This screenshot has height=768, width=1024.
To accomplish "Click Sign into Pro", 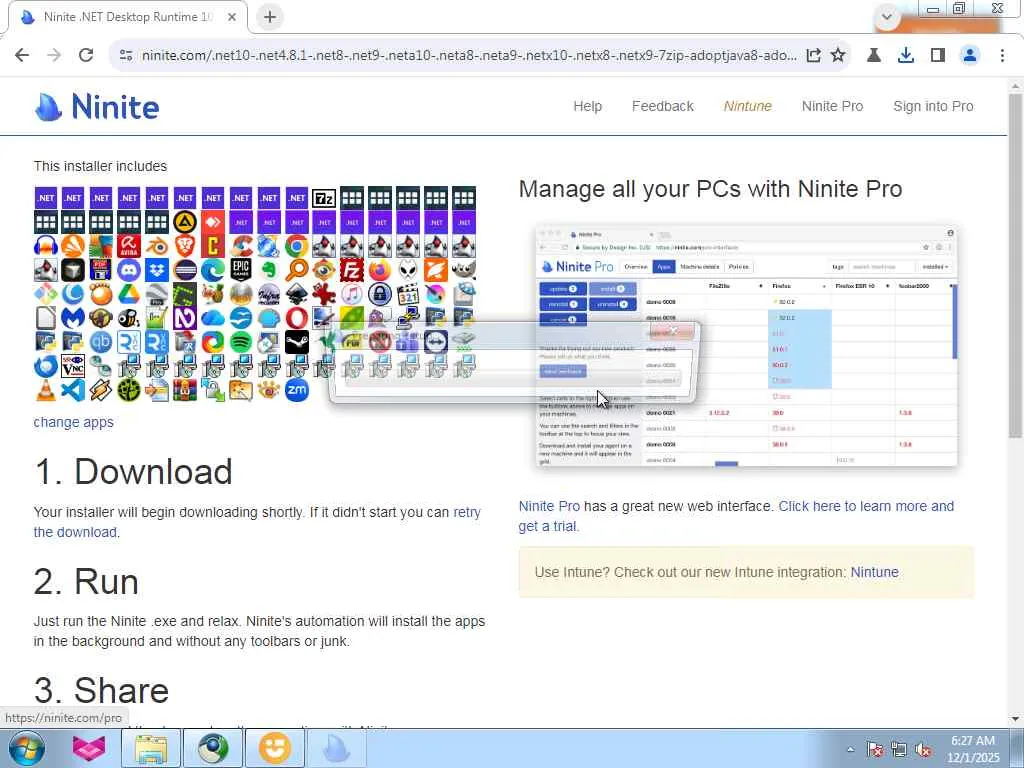I will tap(933, 106).
